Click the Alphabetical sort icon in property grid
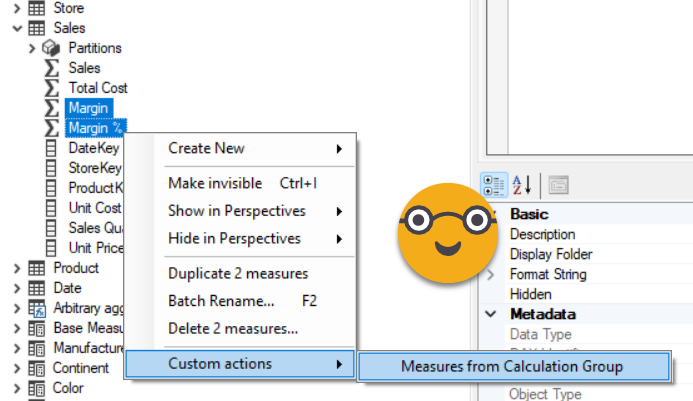The height and width of the screenshot is (401, 693). (522, 184)
